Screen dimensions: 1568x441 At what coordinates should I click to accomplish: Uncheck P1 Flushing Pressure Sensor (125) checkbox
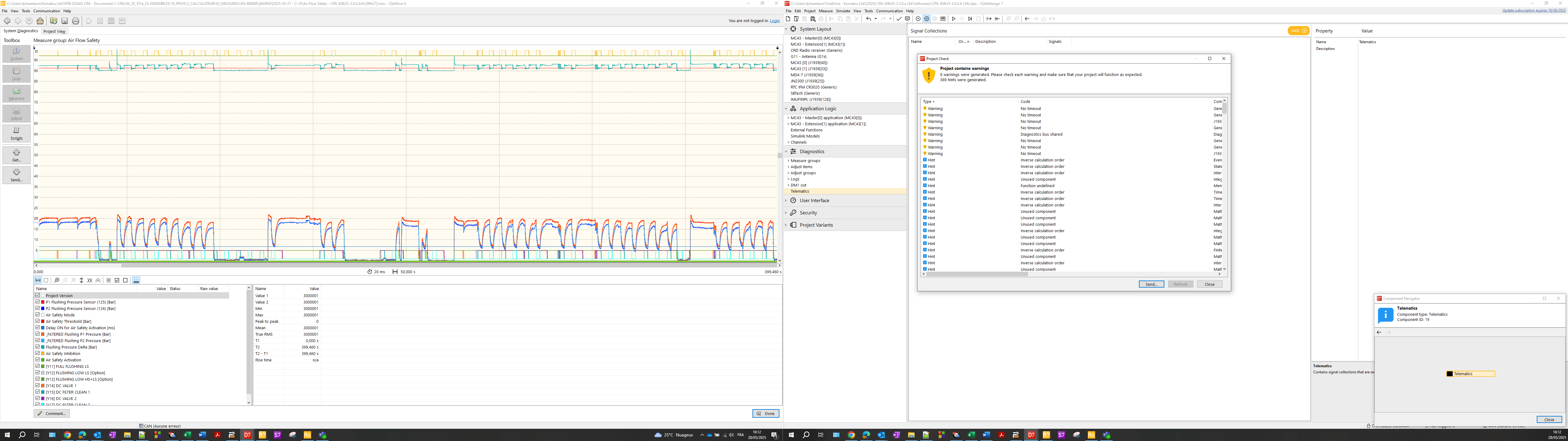coord(37,302)
